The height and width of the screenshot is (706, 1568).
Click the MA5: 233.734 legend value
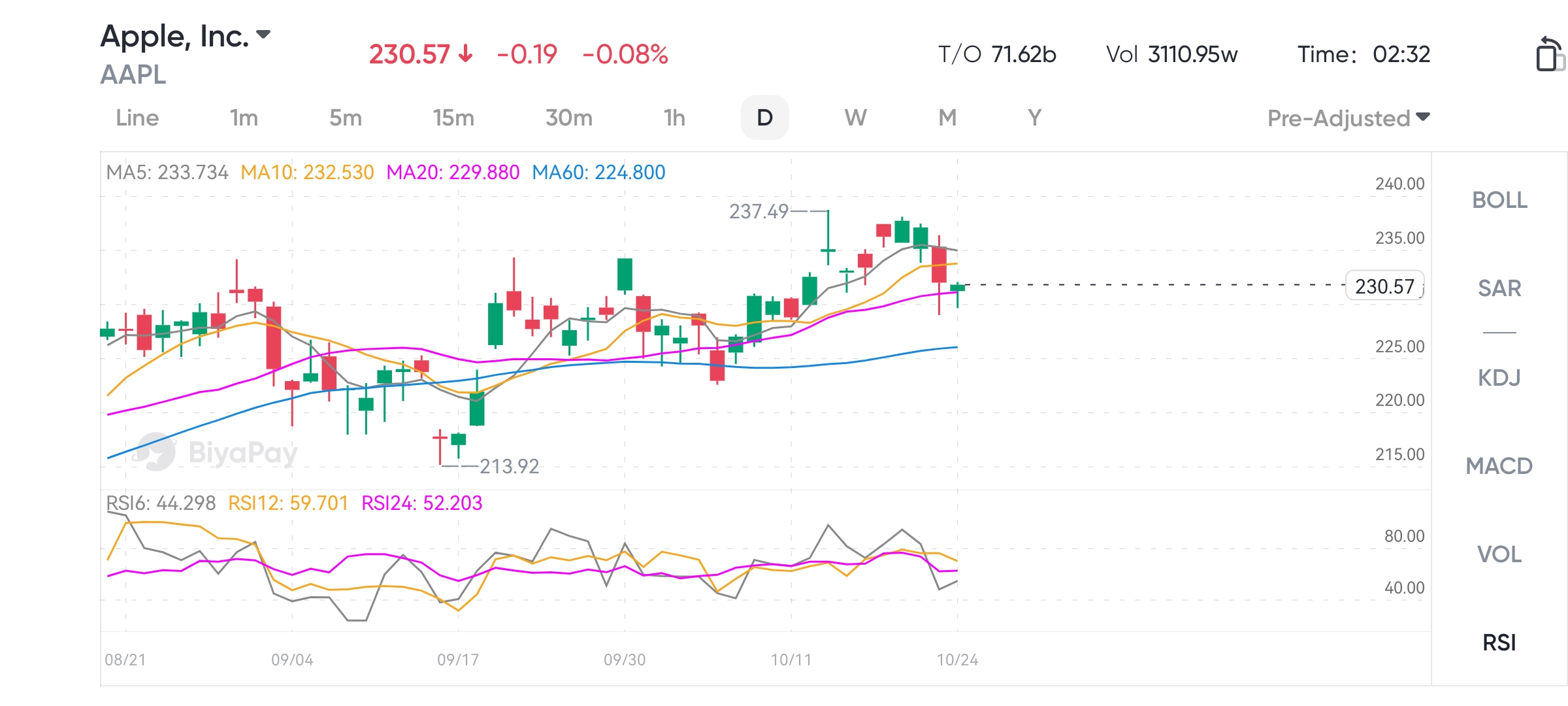tap(167, 173)
